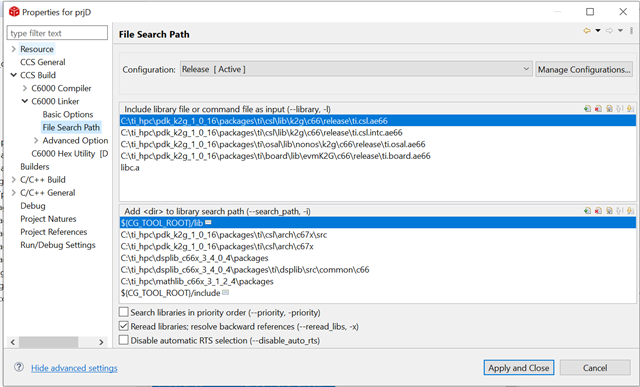Screen dimensions: 640x387
Task: Click Delete icon in library file list
Action: coord(598,109)
